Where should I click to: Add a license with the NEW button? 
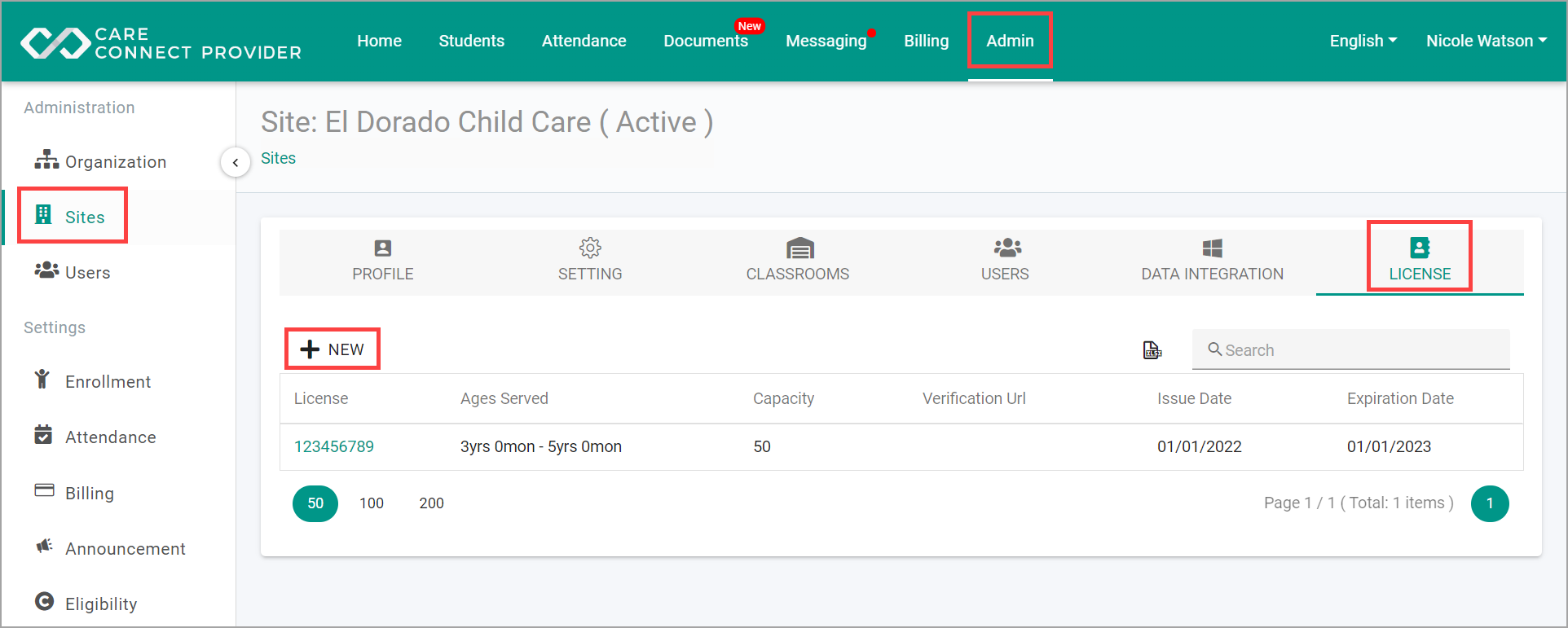(333, 349)
